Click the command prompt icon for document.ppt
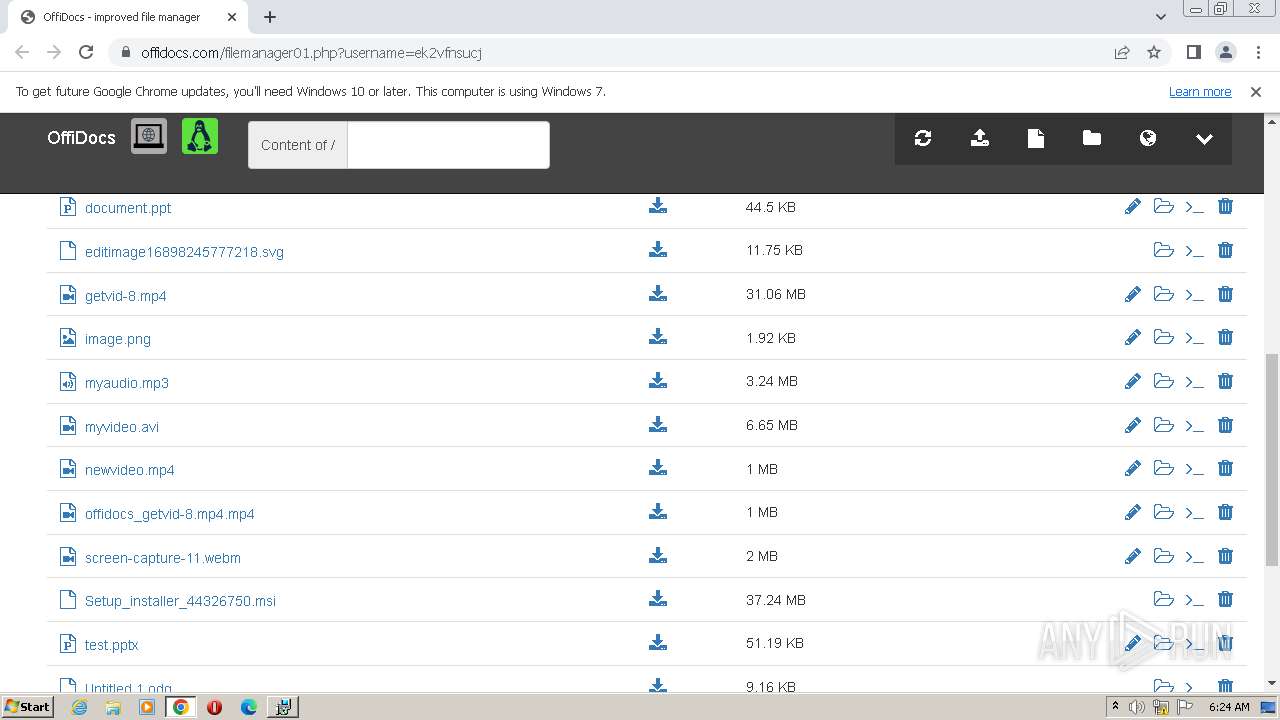The image size is (1280, 720). pyautogui.click(x=1194, y=207)
